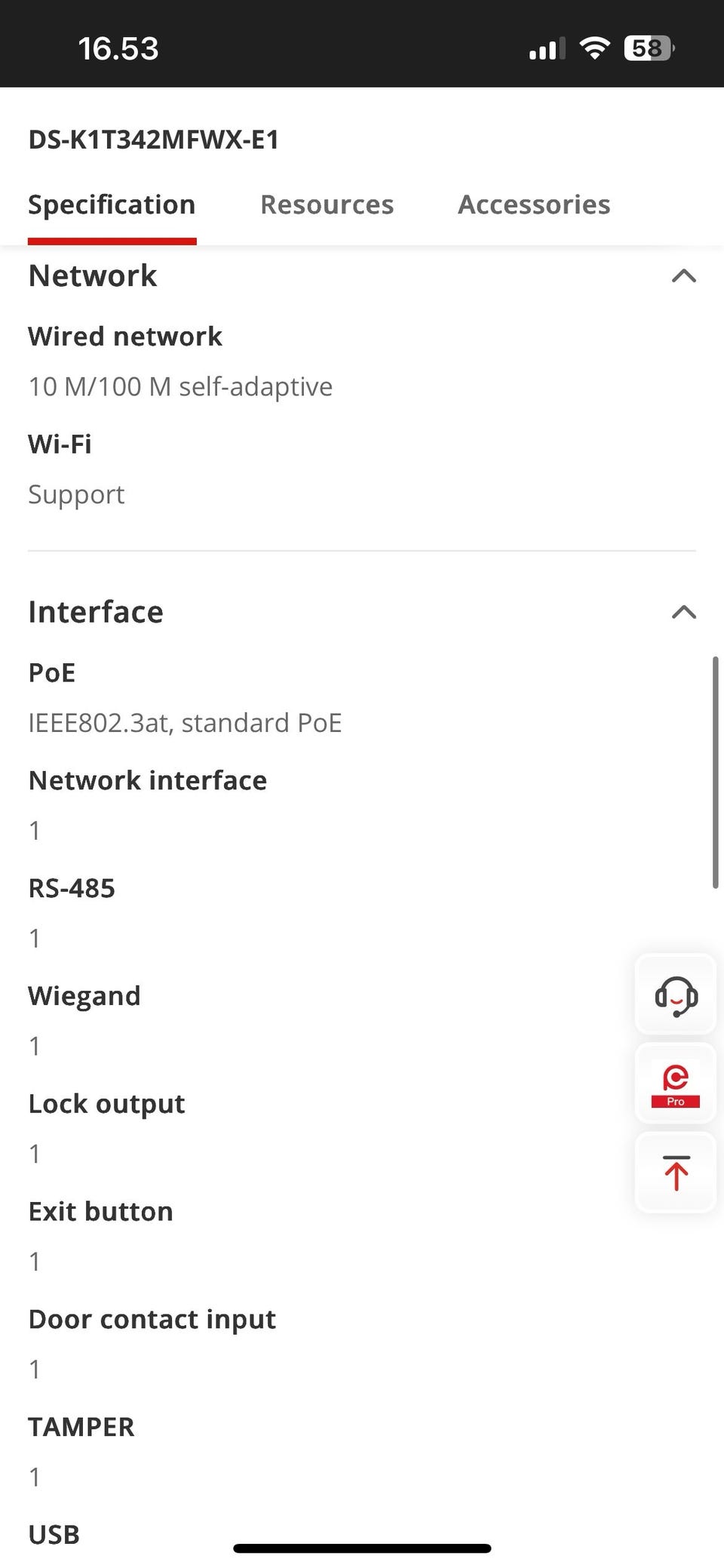This screenshot has width=724, height=1568.
Task: Tap the Wired network label
Action: tap(125, 337)
